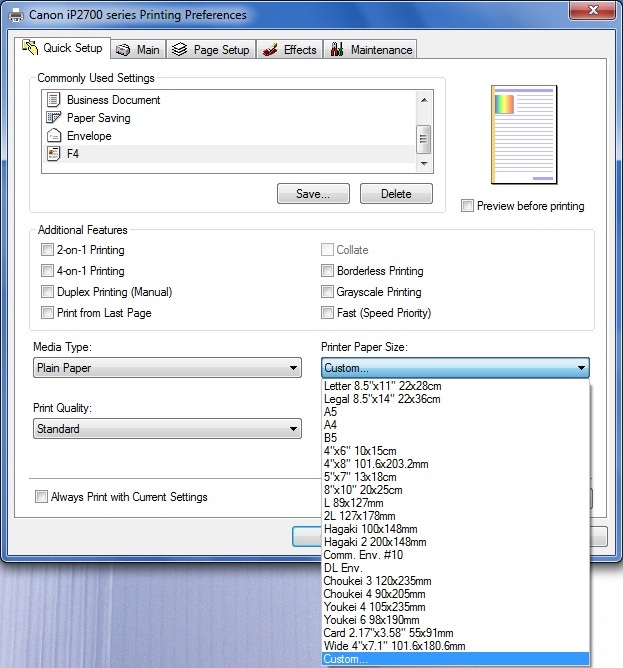Choose Comm. Env. #10 size

pos(455,555)
